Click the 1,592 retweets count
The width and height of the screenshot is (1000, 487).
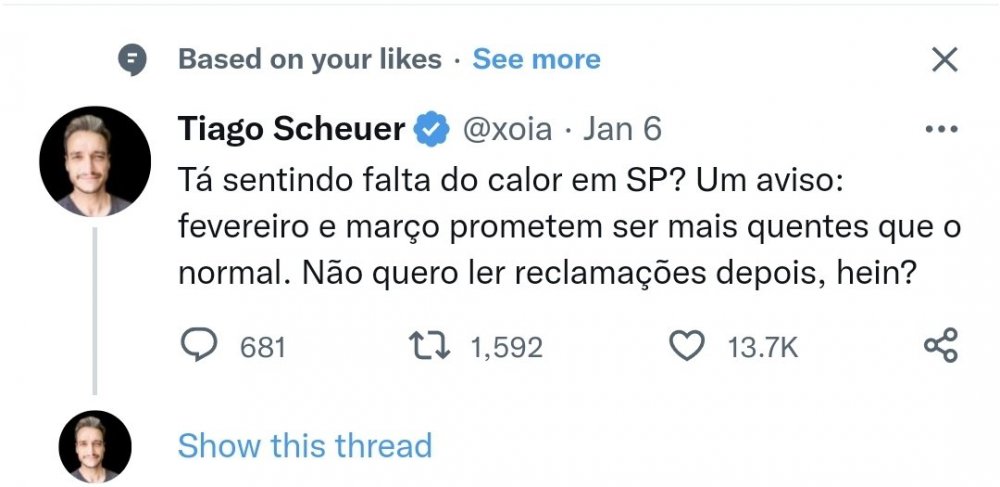(x=507, y=348)
